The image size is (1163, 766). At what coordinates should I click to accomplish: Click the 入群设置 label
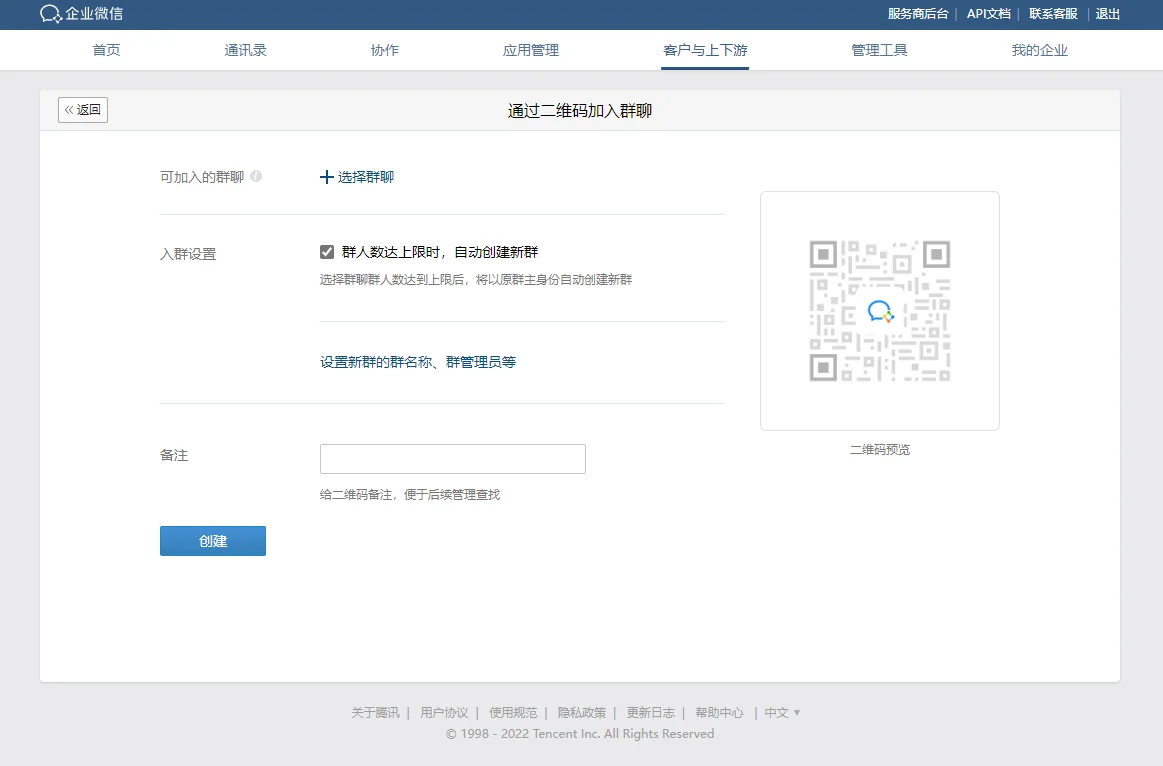coord(188,254)
